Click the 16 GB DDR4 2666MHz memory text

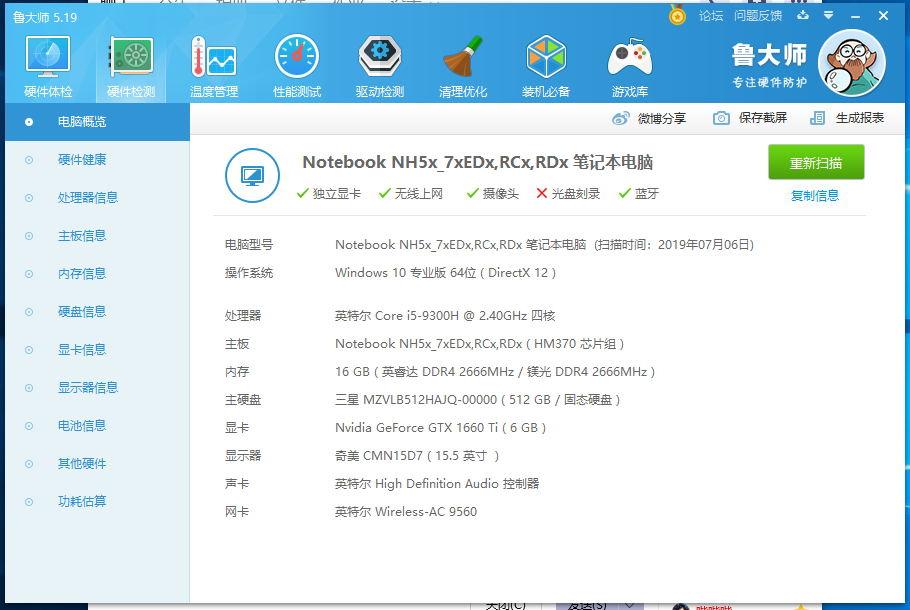point(495,371)
